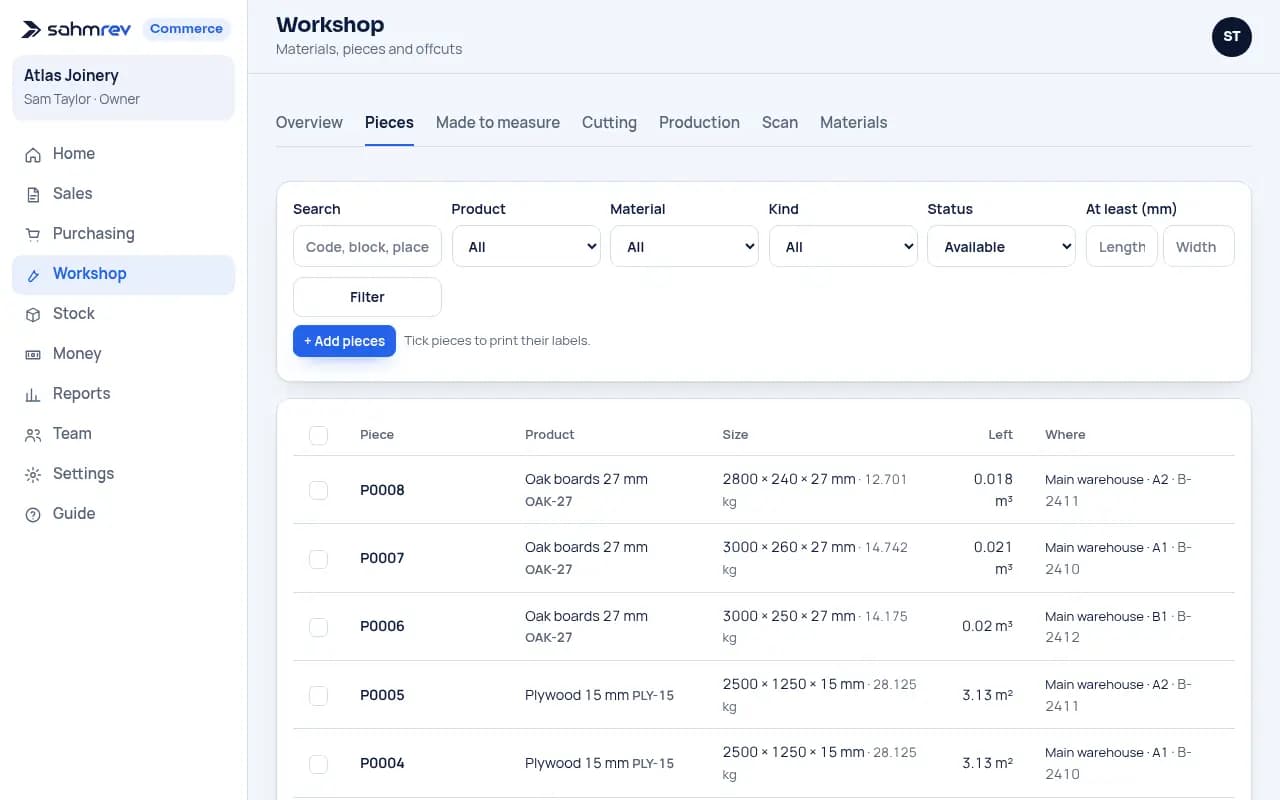Click the piece code P0008
The image size is (1280, 800).
pos(382,490)
